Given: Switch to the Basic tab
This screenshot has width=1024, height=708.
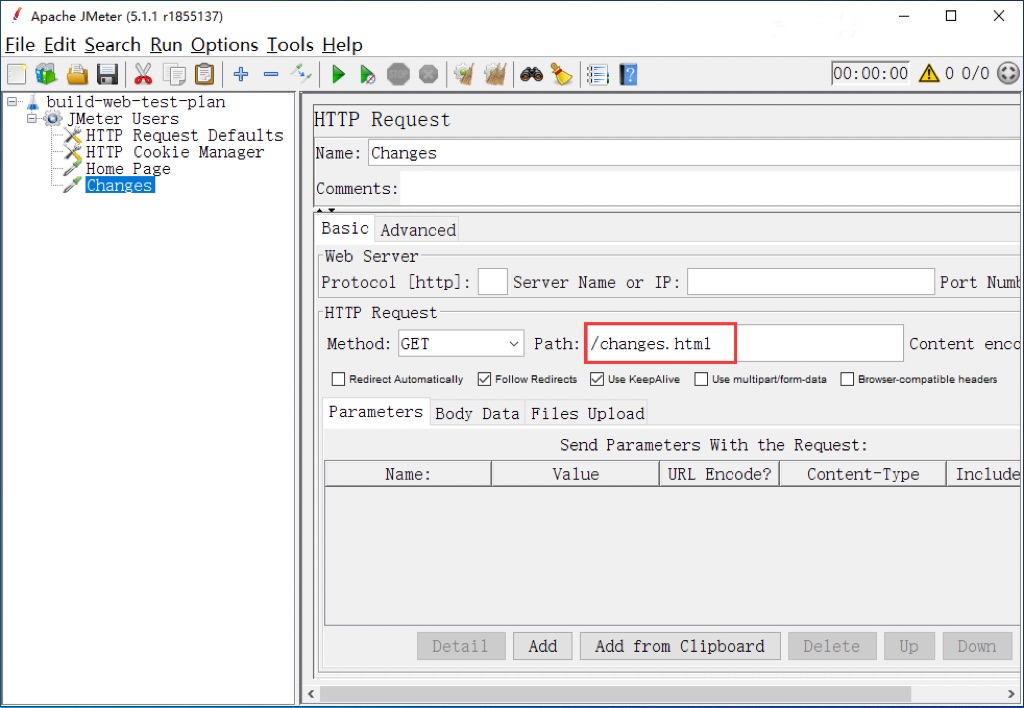Looking at the screenshot, I should [345, 228].
